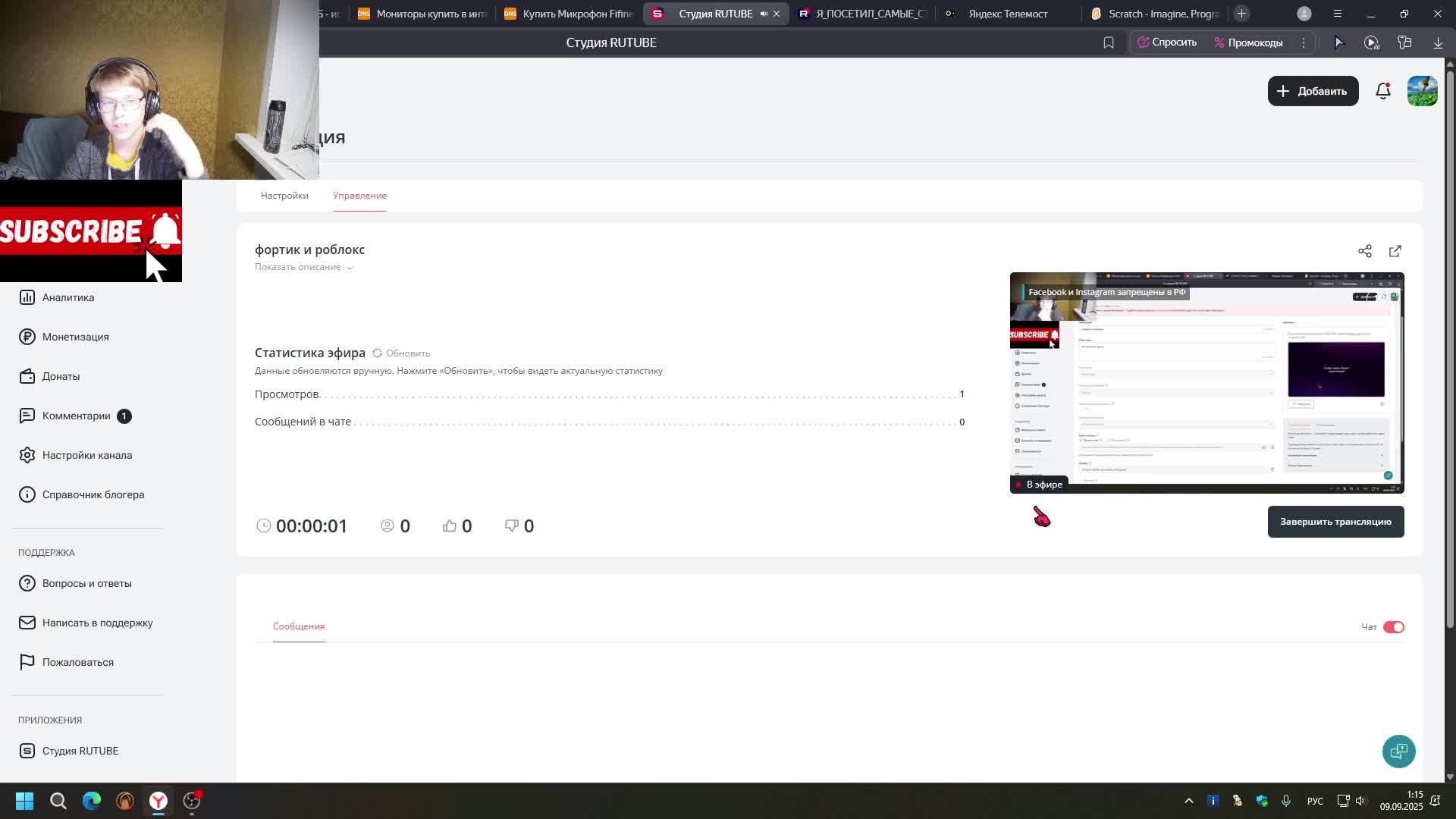Toggle the Чат switch off

pyautogui.click(x=1393, y=627)
